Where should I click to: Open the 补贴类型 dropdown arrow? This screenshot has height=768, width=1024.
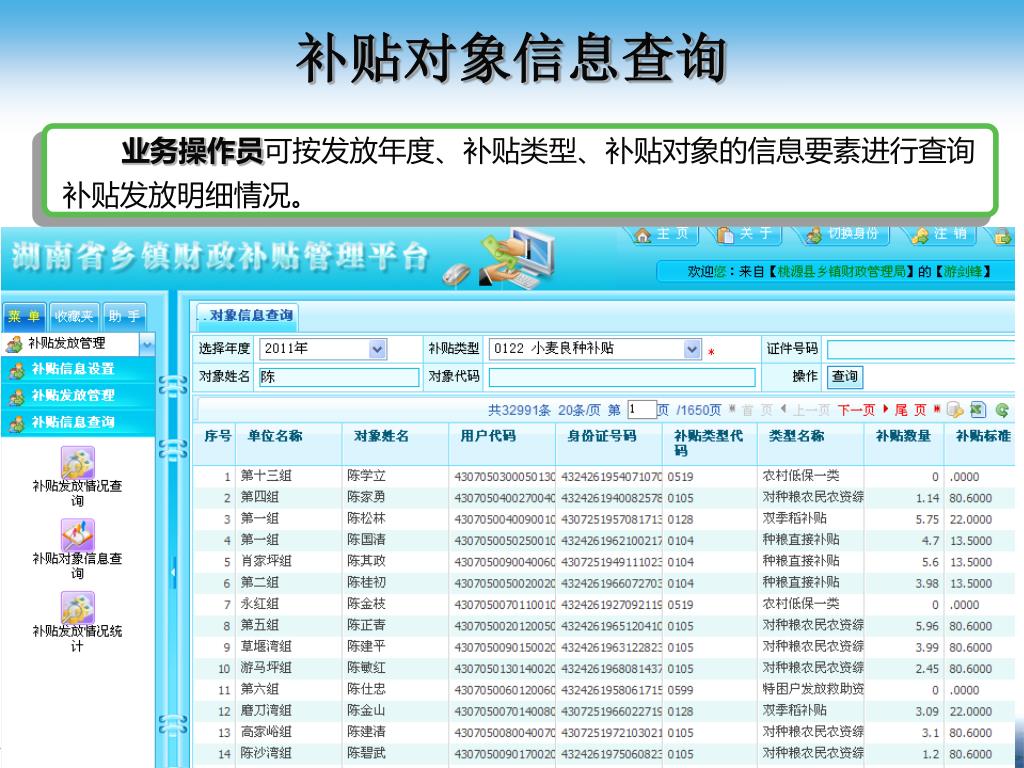tap(692, 349)
